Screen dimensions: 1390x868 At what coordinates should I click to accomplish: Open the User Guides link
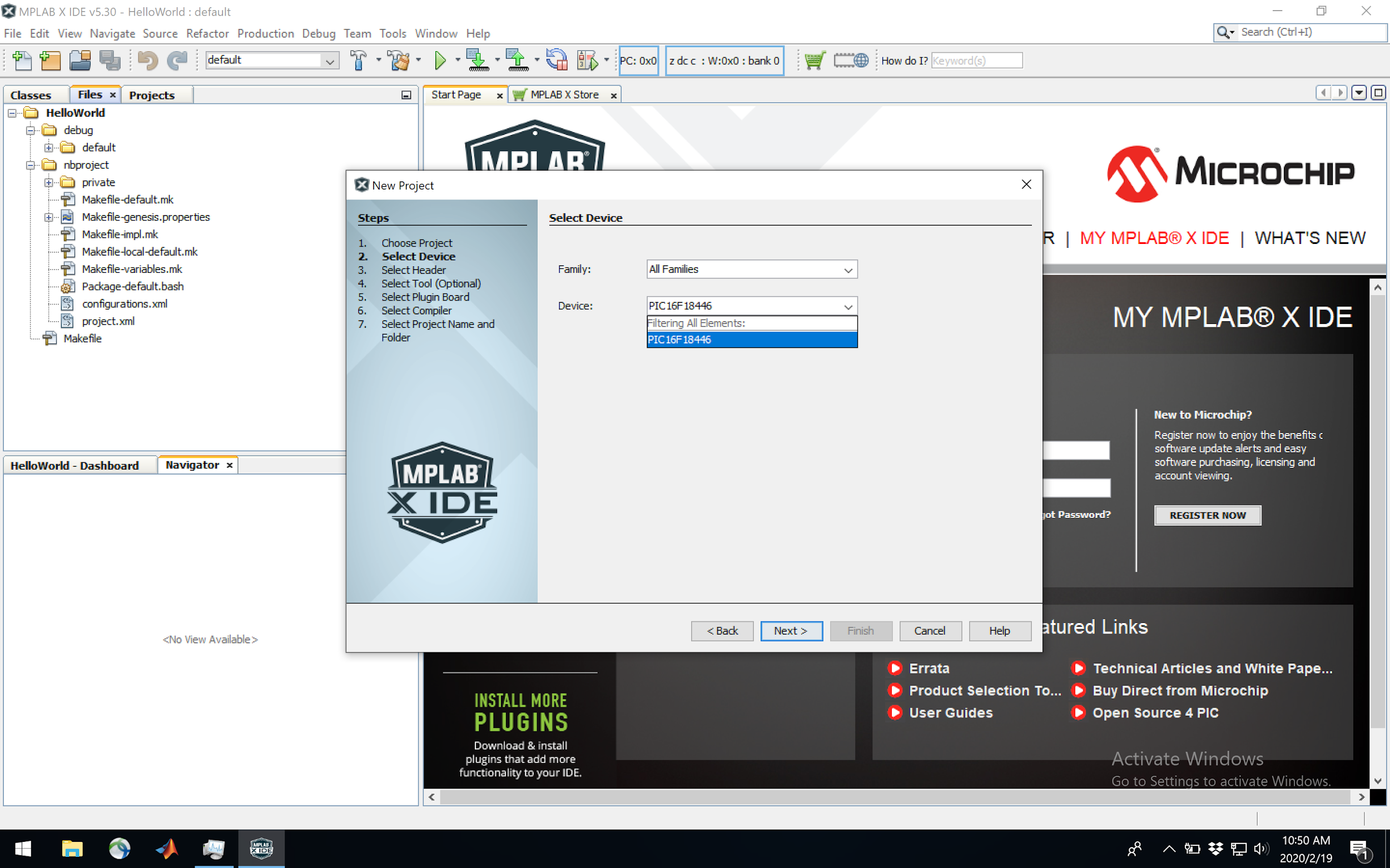coord(951,713)
